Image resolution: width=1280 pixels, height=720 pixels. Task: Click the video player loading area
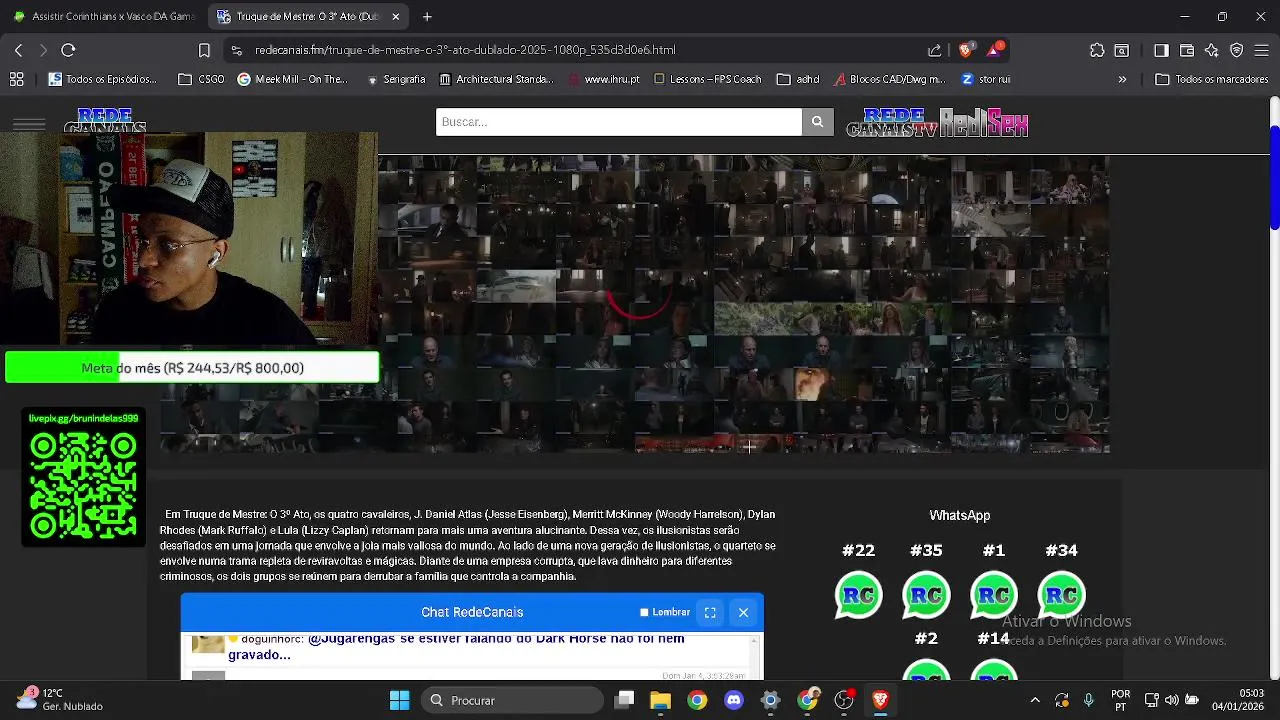pyautogui.click(x=640, y=303)
